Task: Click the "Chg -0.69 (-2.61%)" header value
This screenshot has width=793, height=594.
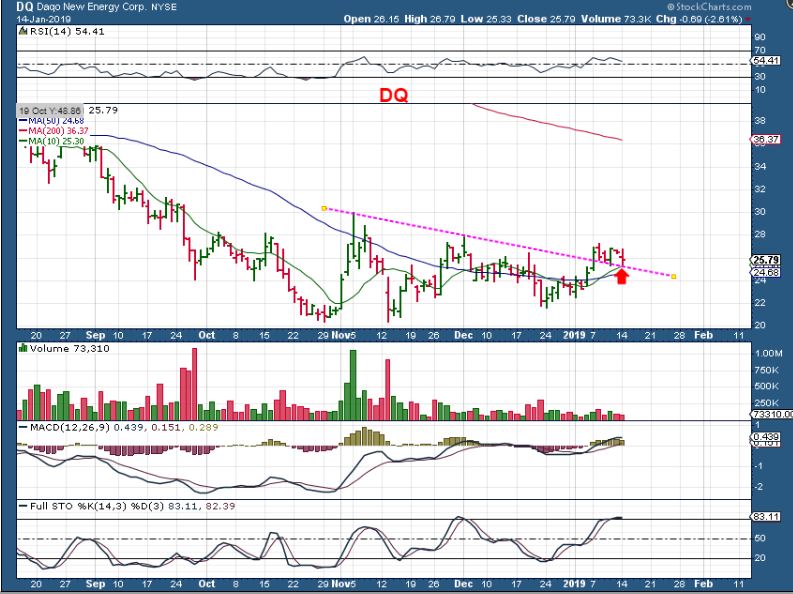Action: [x=699, y=19]
